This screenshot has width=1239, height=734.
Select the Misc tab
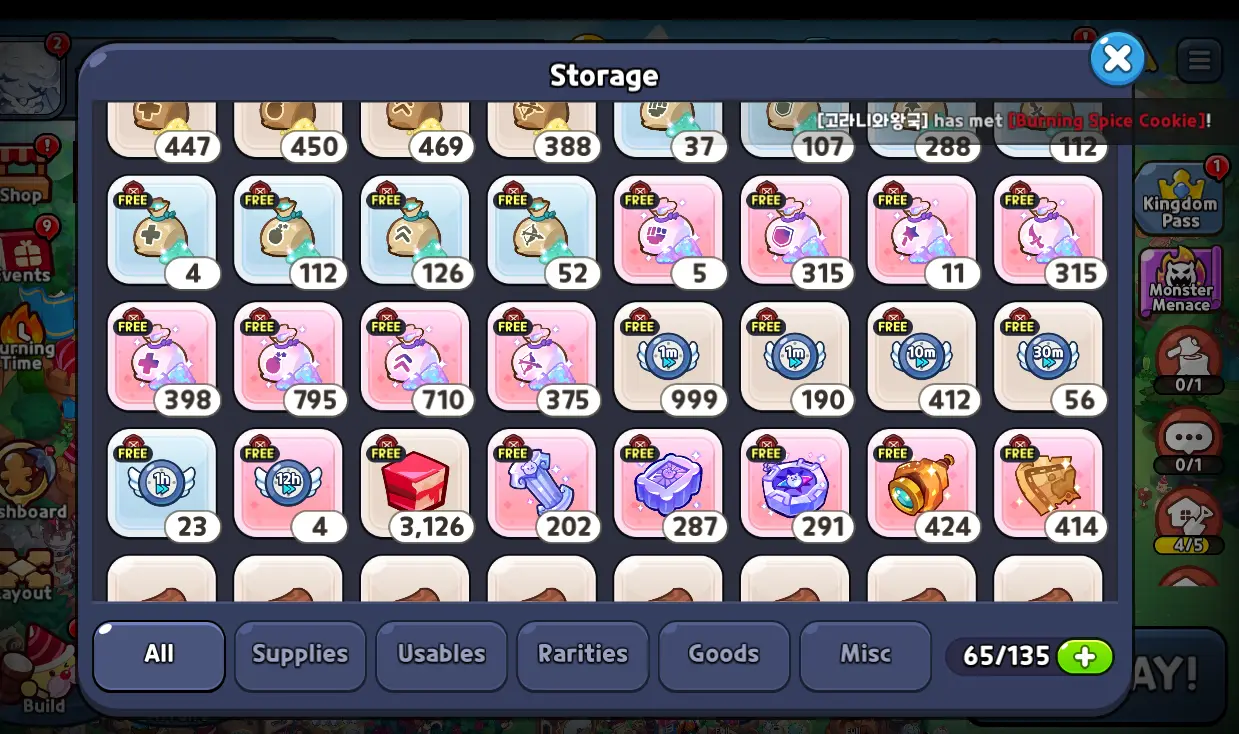pos(865,655)
